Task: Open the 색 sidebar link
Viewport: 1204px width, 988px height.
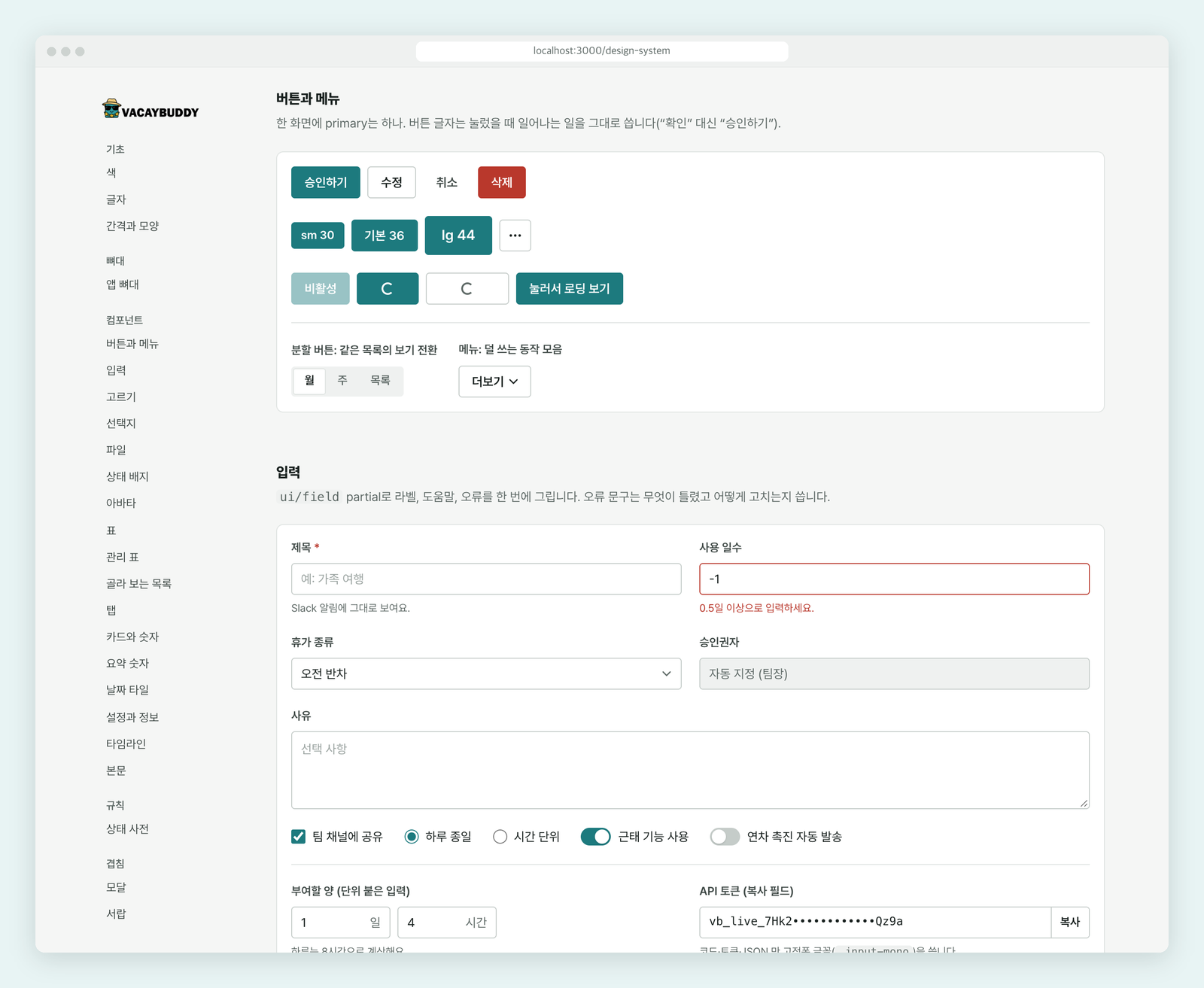Action: pos(111,172)
